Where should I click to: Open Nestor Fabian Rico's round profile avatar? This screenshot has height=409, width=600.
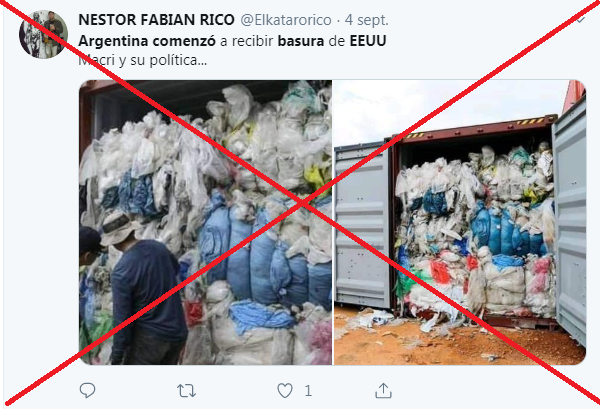tap(43, 34)
